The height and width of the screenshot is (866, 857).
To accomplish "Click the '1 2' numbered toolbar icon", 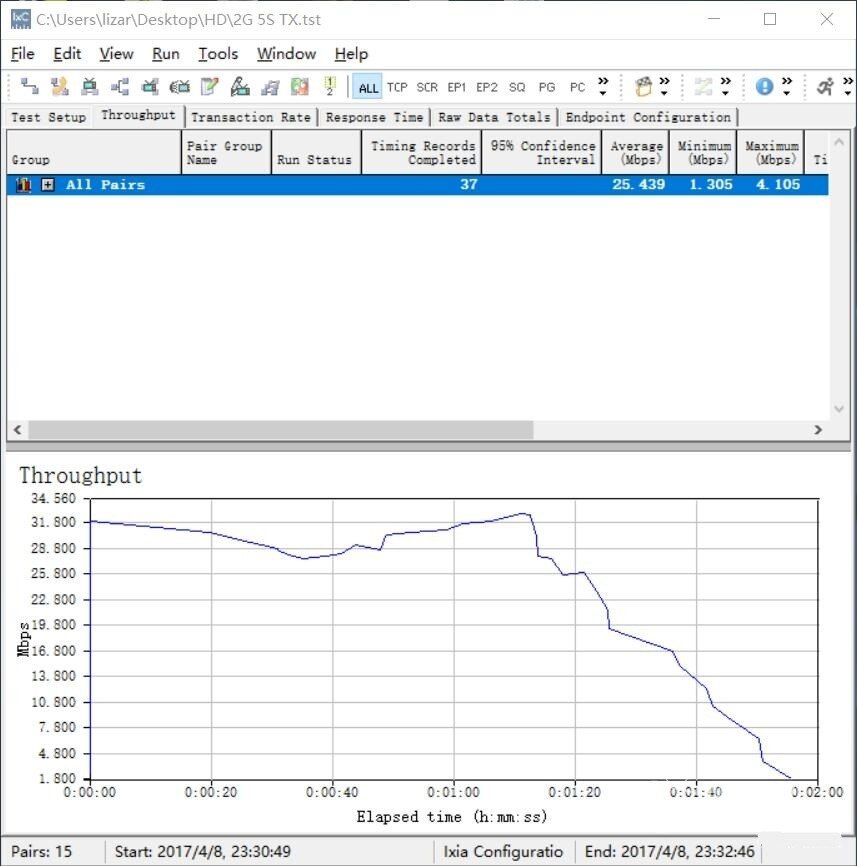I will click(x=329, y=86).
